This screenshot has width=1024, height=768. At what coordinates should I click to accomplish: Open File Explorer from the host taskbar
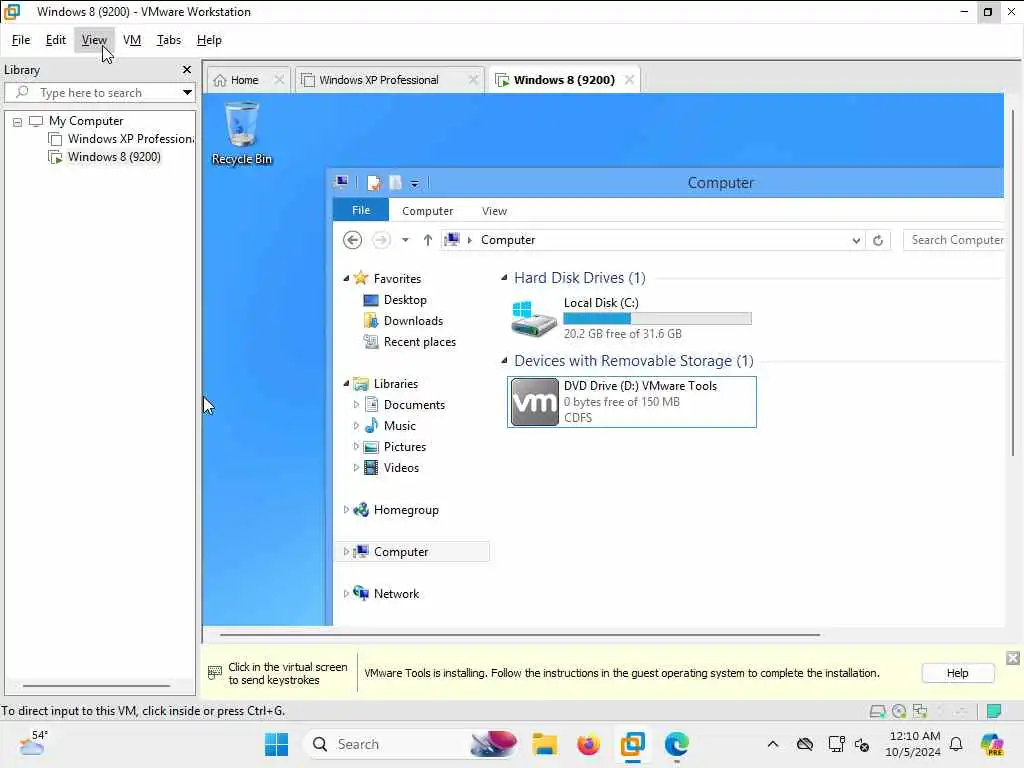[x=545, y=744]
